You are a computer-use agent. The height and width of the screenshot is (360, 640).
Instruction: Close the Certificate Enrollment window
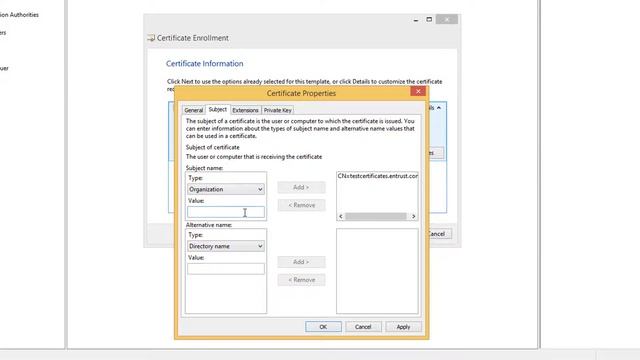(447, 19)
